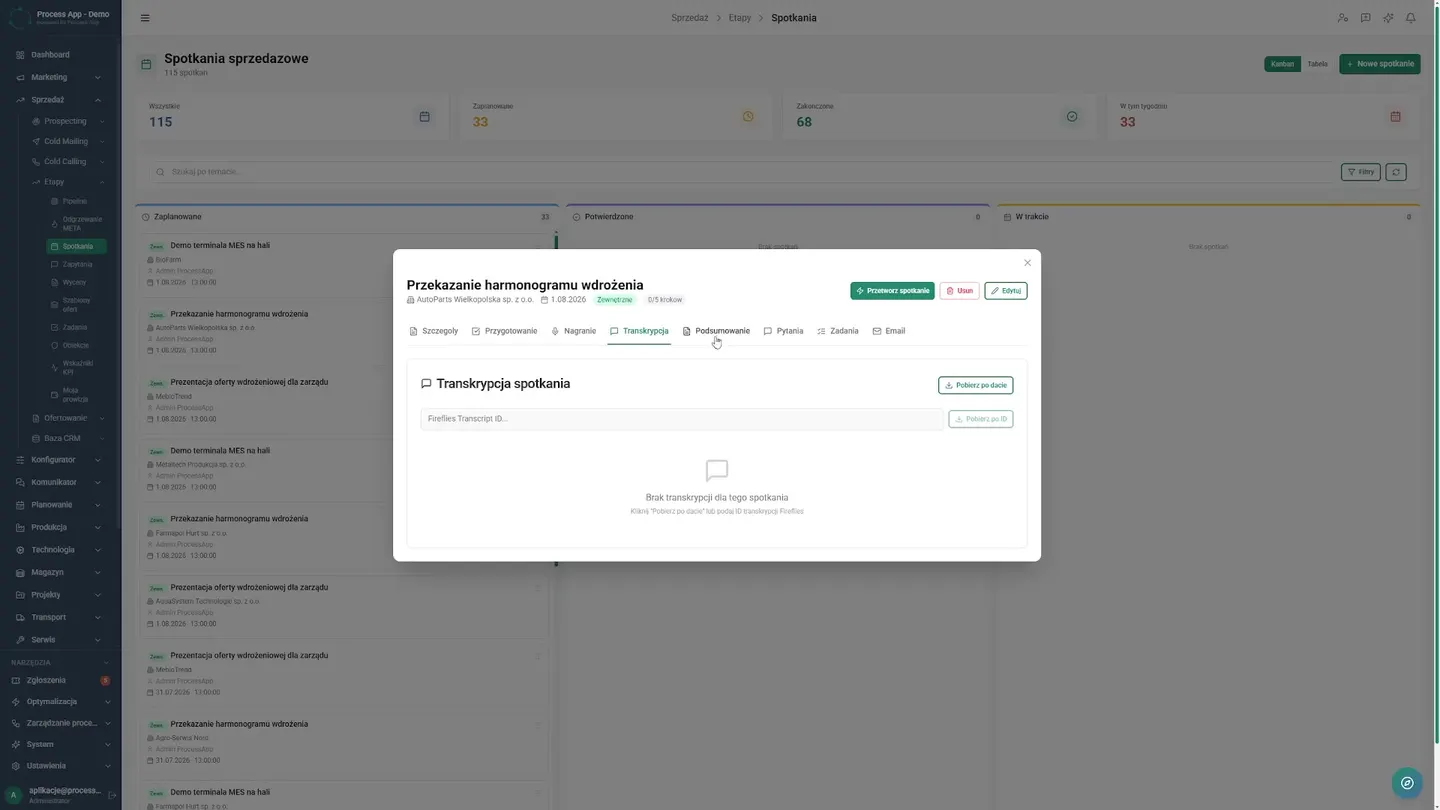Click the floating compass help icon
This screenshot has height=810, width=1440.
1407,783
